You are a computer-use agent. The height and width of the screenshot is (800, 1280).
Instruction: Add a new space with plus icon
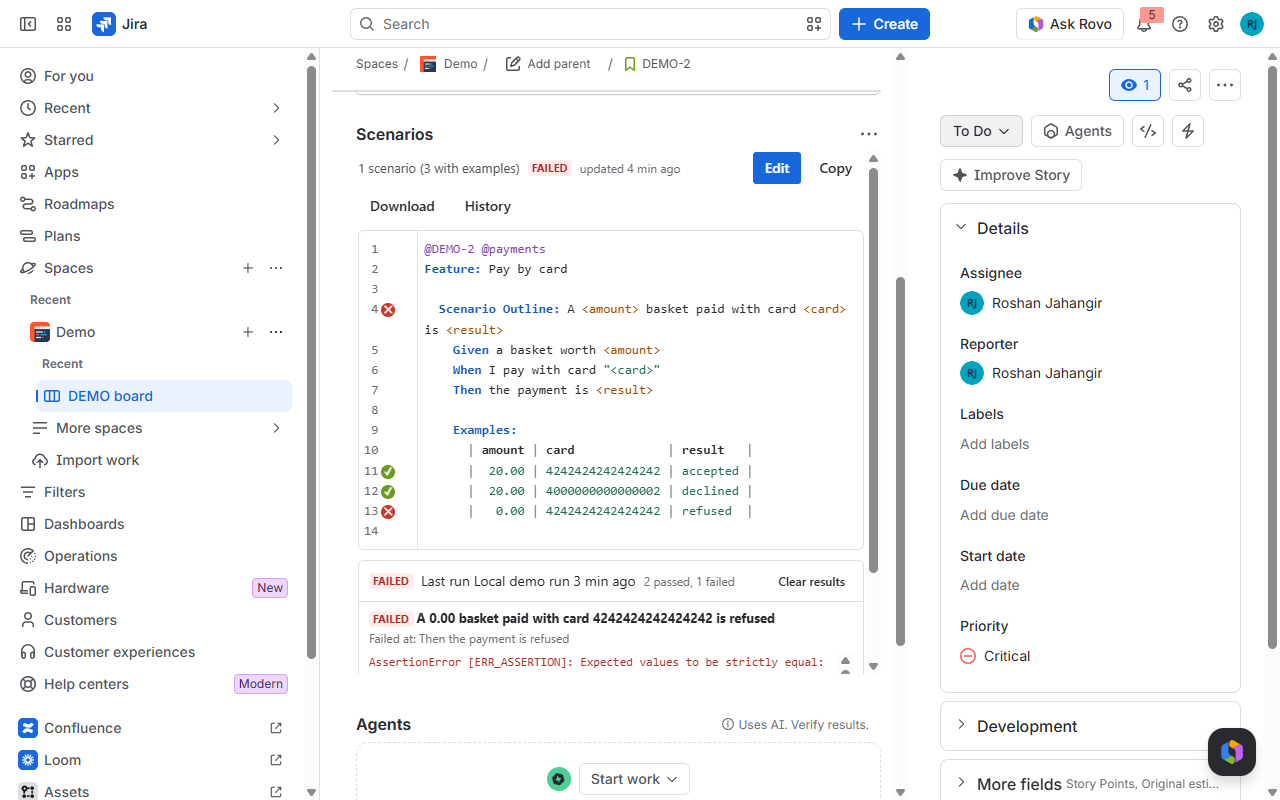tap(248, 268)
